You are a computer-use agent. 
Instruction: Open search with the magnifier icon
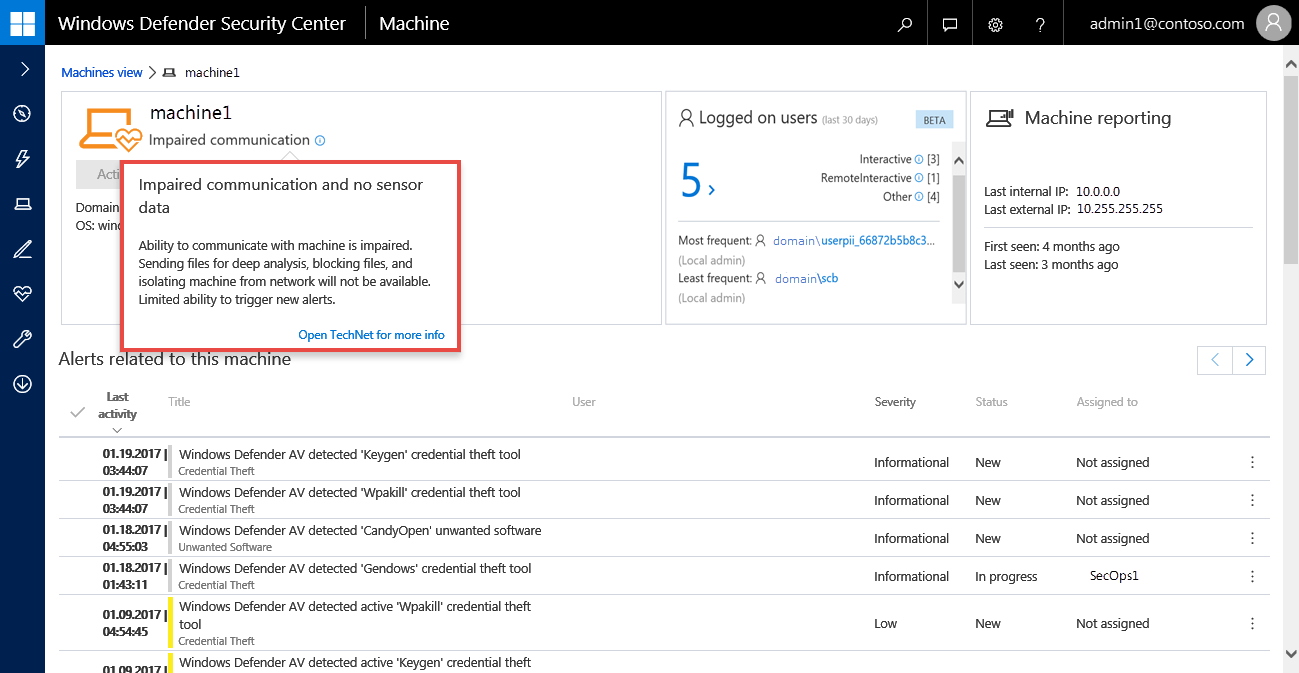coord(905,24)
